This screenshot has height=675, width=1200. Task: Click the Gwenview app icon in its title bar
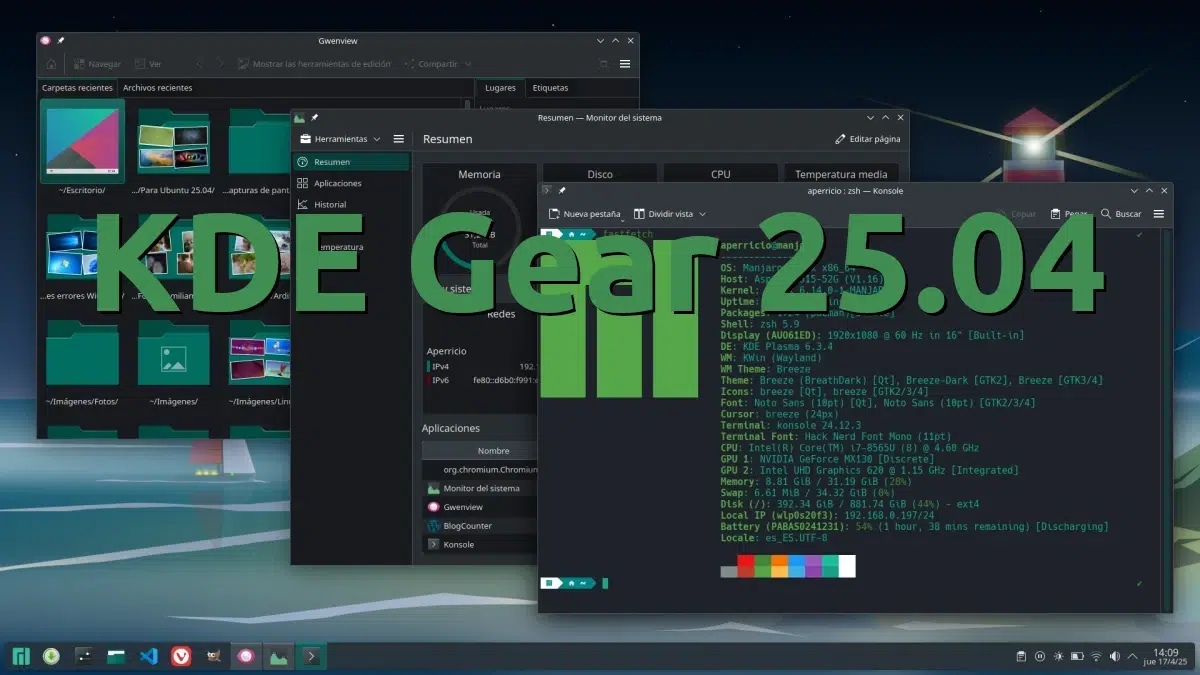pos(45,41)
